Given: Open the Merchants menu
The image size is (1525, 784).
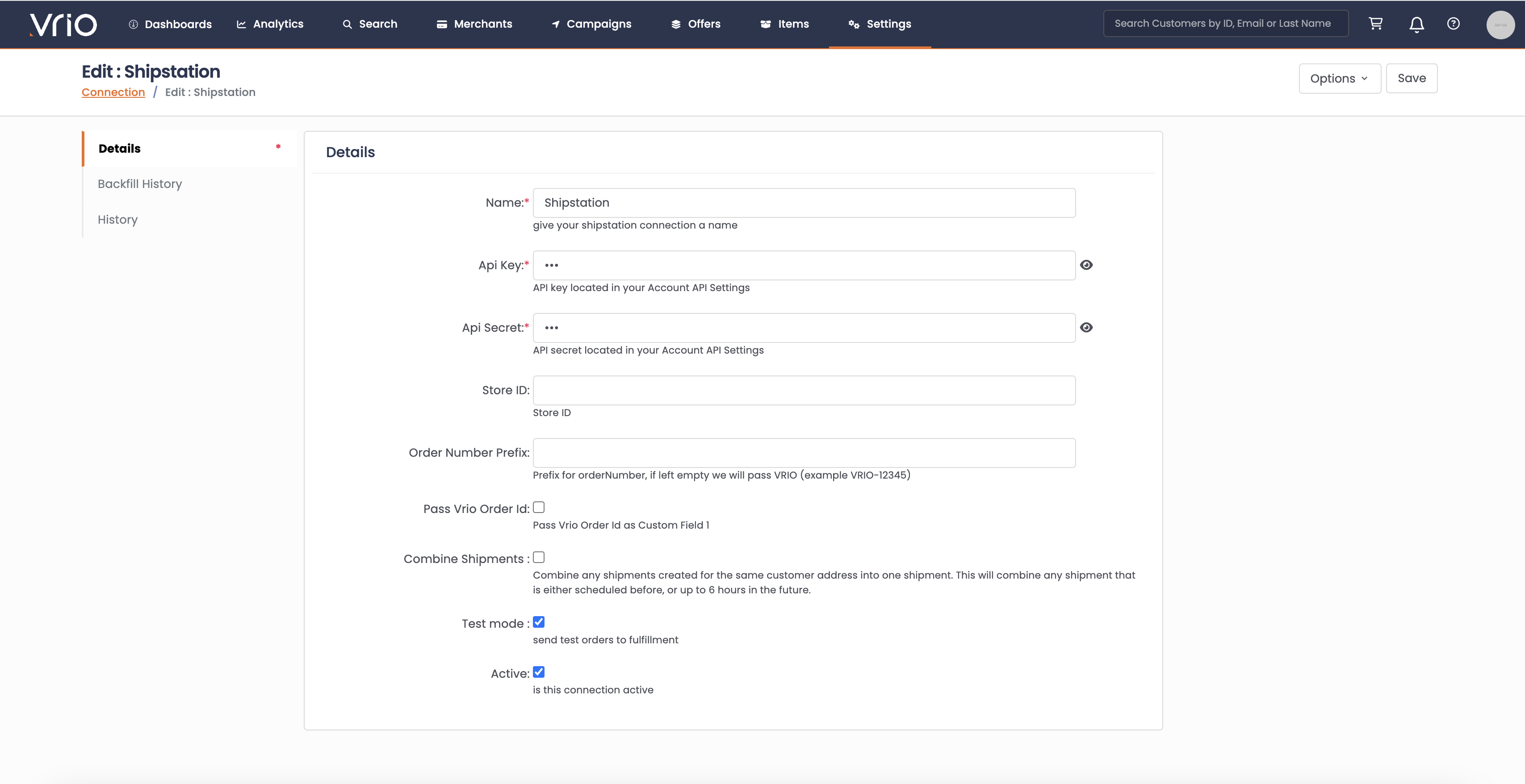Looking at the screenshot, I should [474, 24].
